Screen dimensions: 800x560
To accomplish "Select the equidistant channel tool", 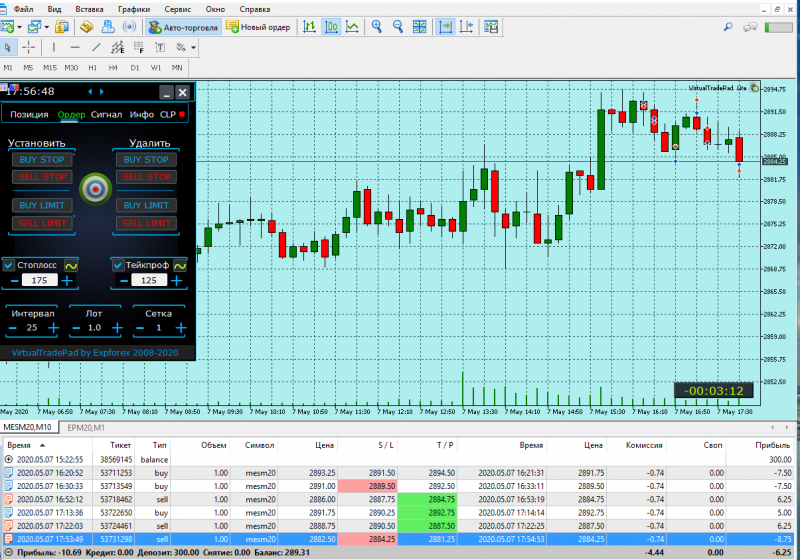I will (117, 47).
